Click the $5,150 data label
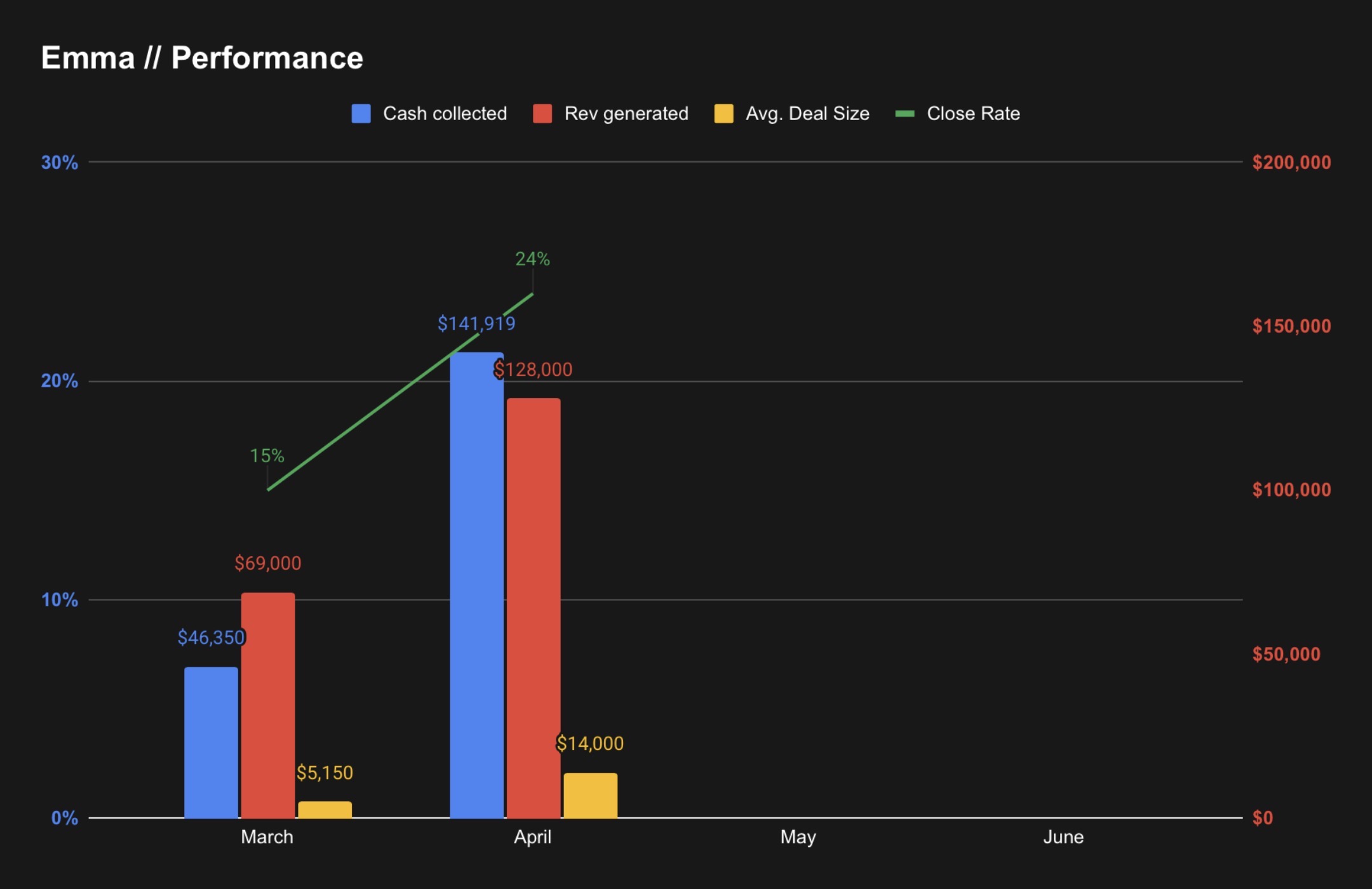This screenshot has height=889, width=1372. [x=325, y=773]
